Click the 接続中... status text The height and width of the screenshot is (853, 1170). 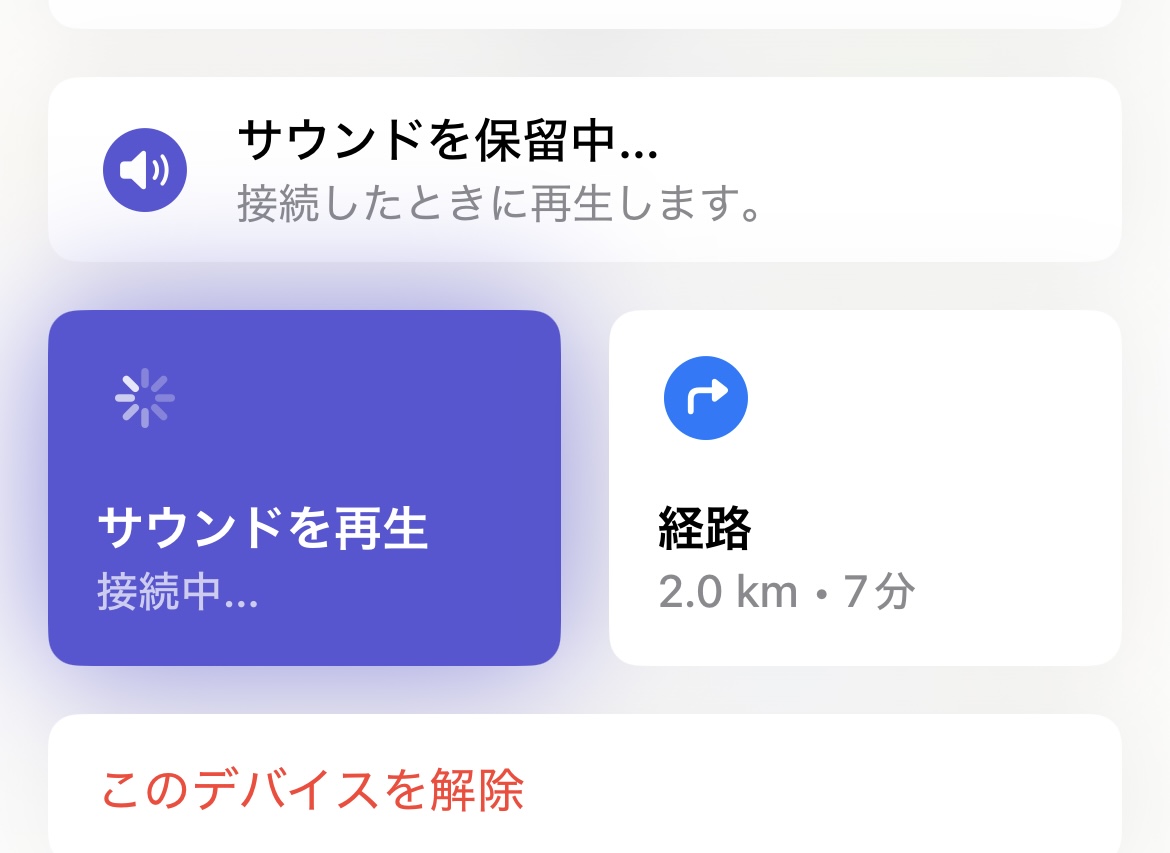178,593
